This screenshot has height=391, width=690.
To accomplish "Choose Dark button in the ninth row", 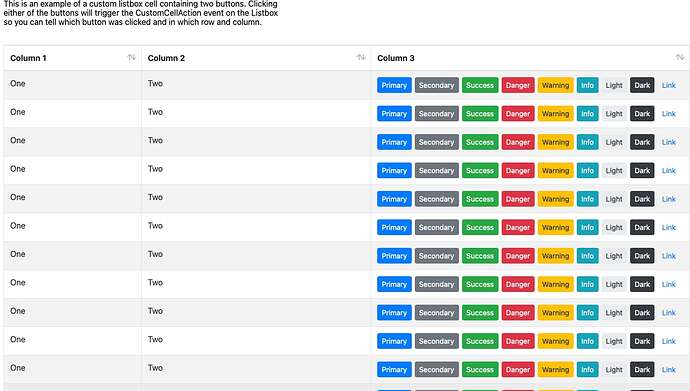I will (642, 313).
